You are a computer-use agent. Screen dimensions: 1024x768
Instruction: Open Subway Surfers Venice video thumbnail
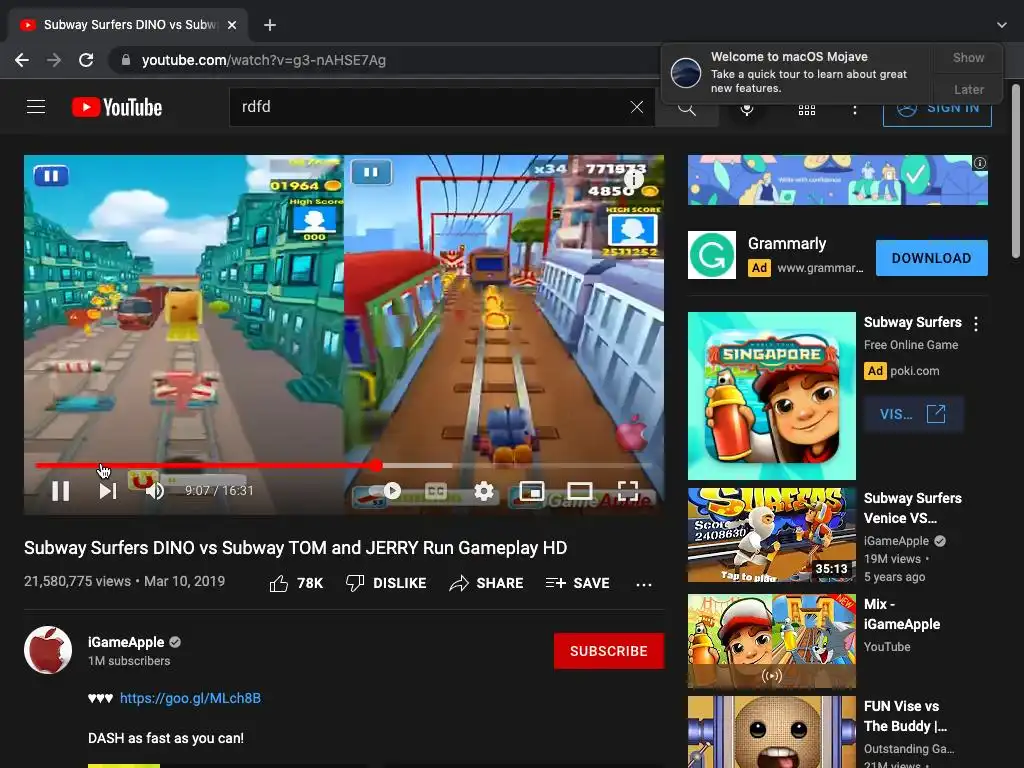pyautogui.click(x=771, y=535)
